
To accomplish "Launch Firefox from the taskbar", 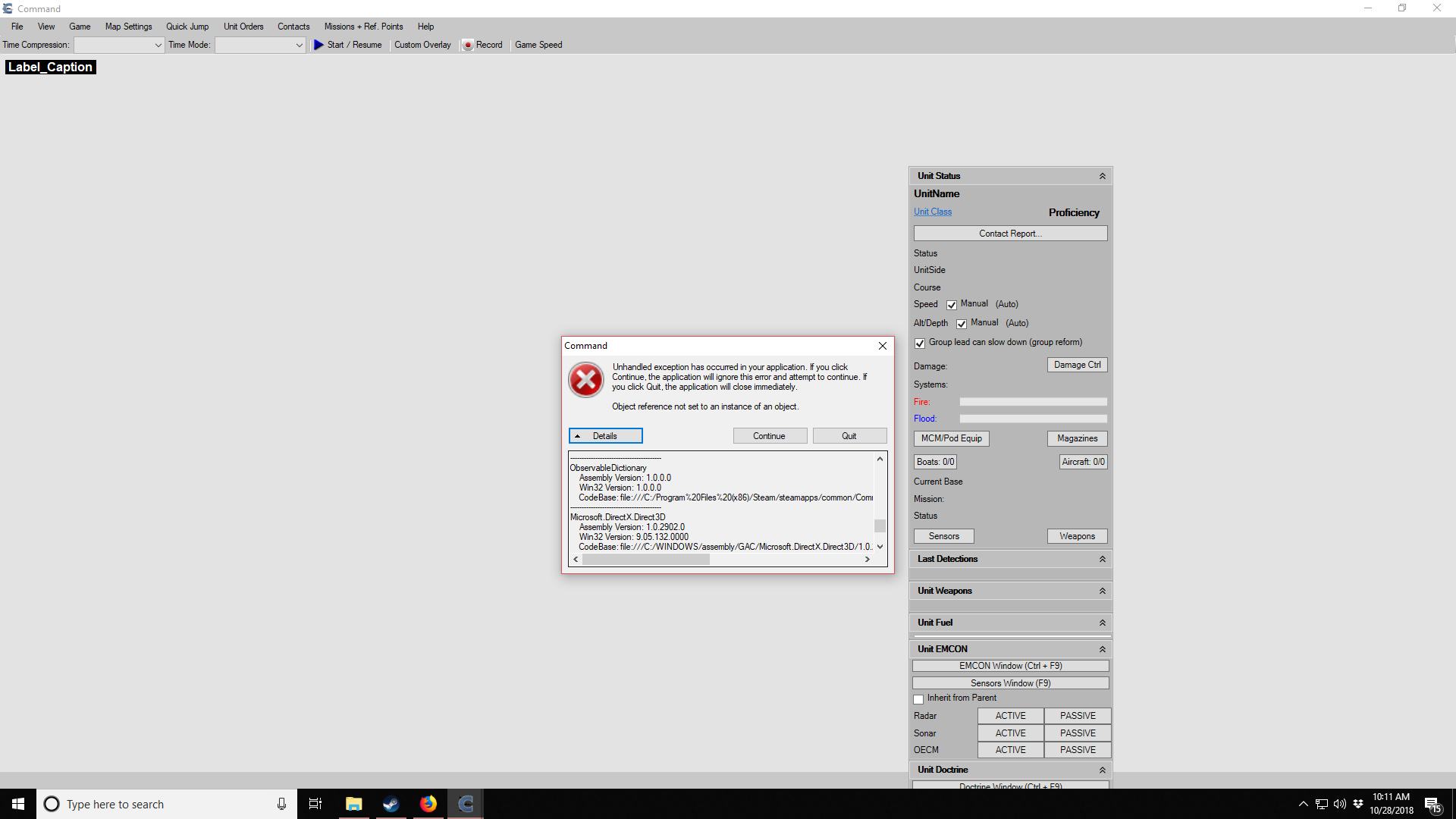I will coord(428,803).
